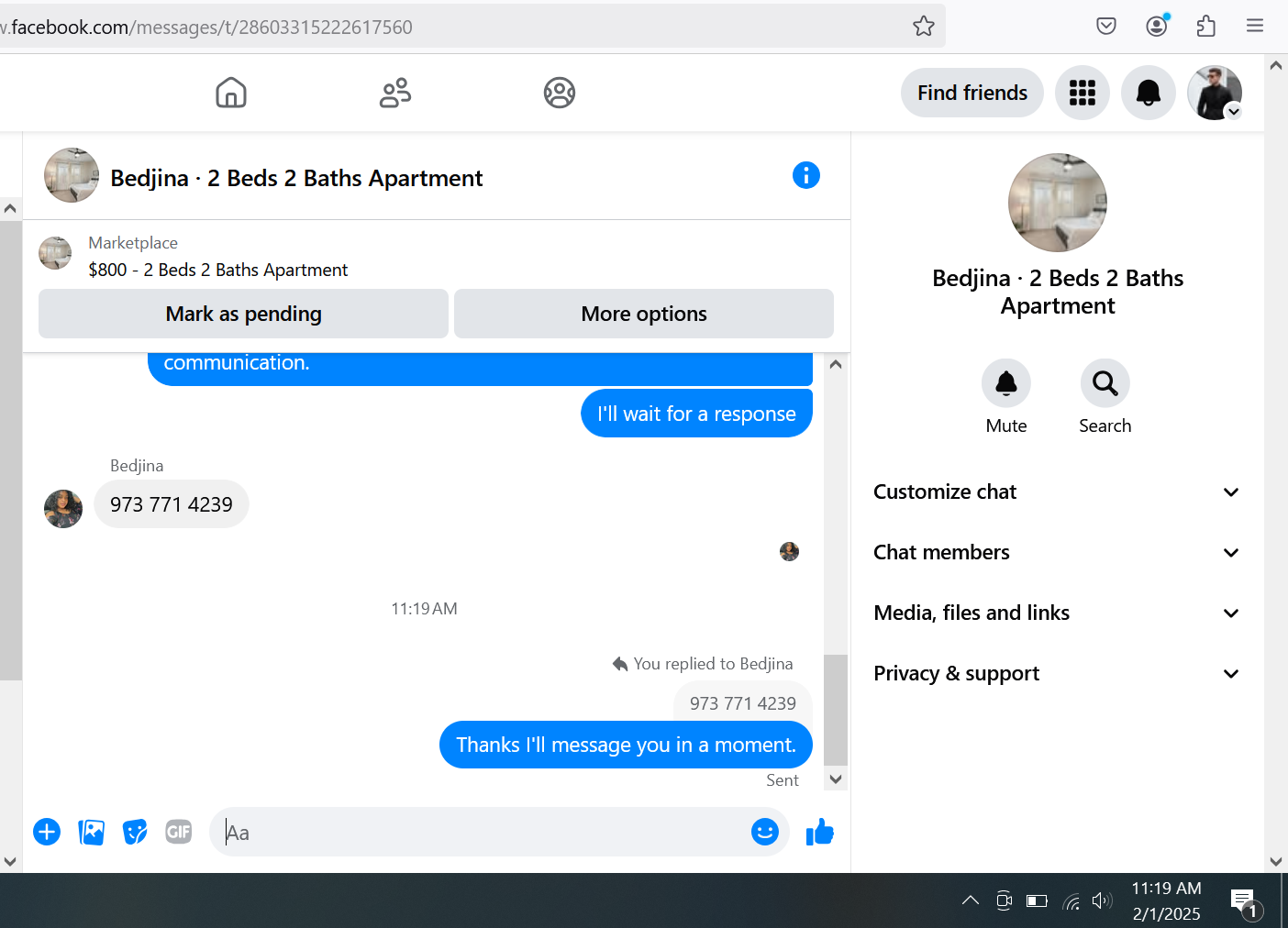Click More options button
This screenshot has width=1288, height=928.
point(644,314)
